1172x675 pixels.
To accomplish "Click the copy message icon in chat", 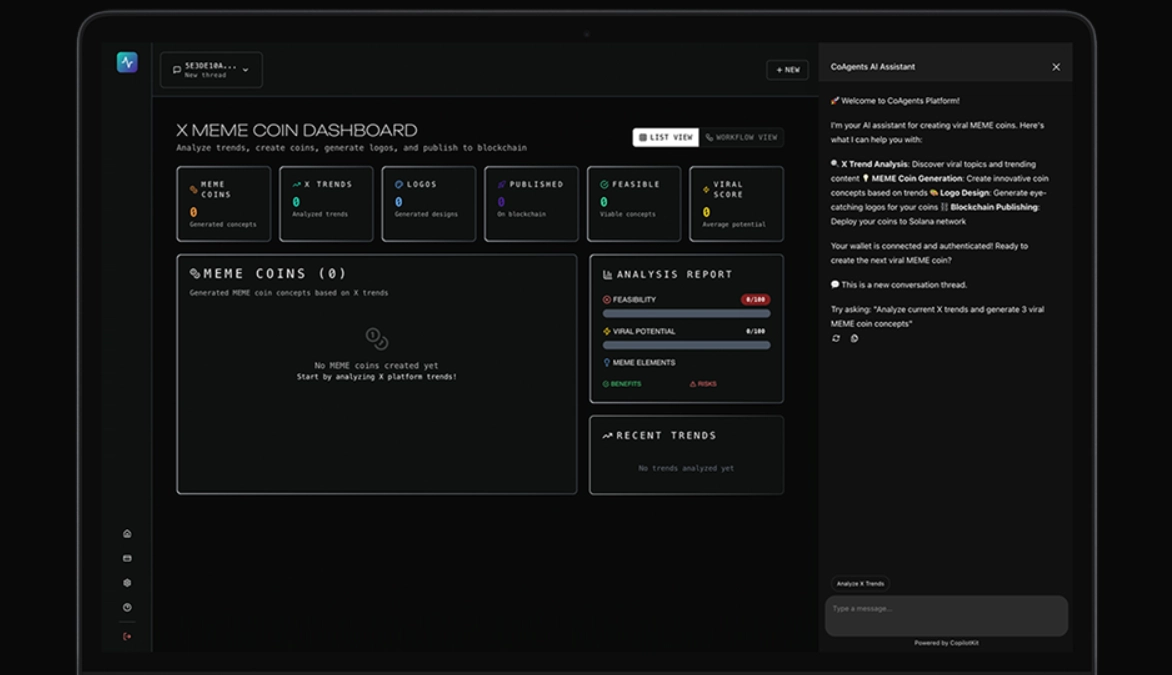I will (854, 339).
